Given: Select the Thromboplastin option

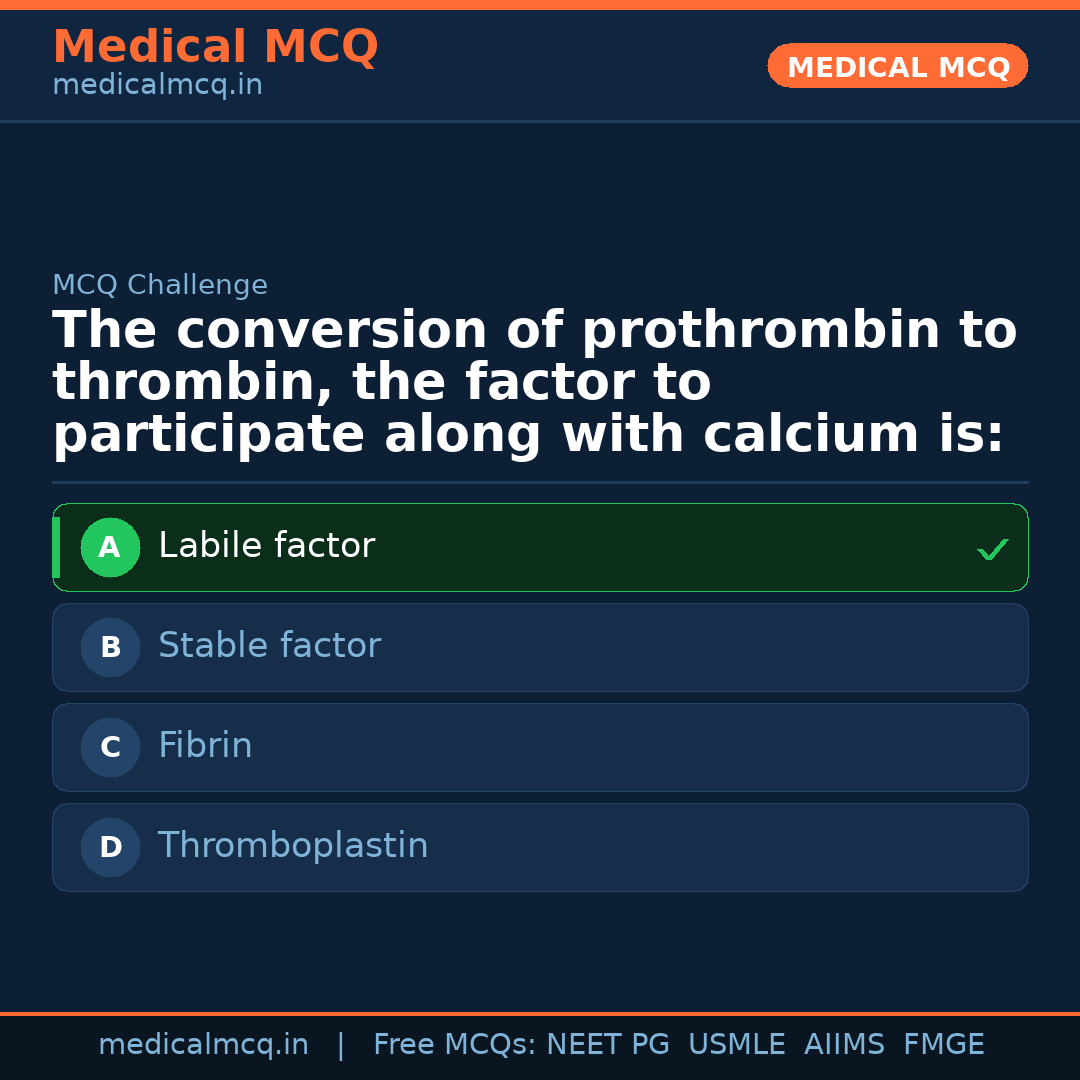Looking at the screenshot, I should tap(293, 846).
